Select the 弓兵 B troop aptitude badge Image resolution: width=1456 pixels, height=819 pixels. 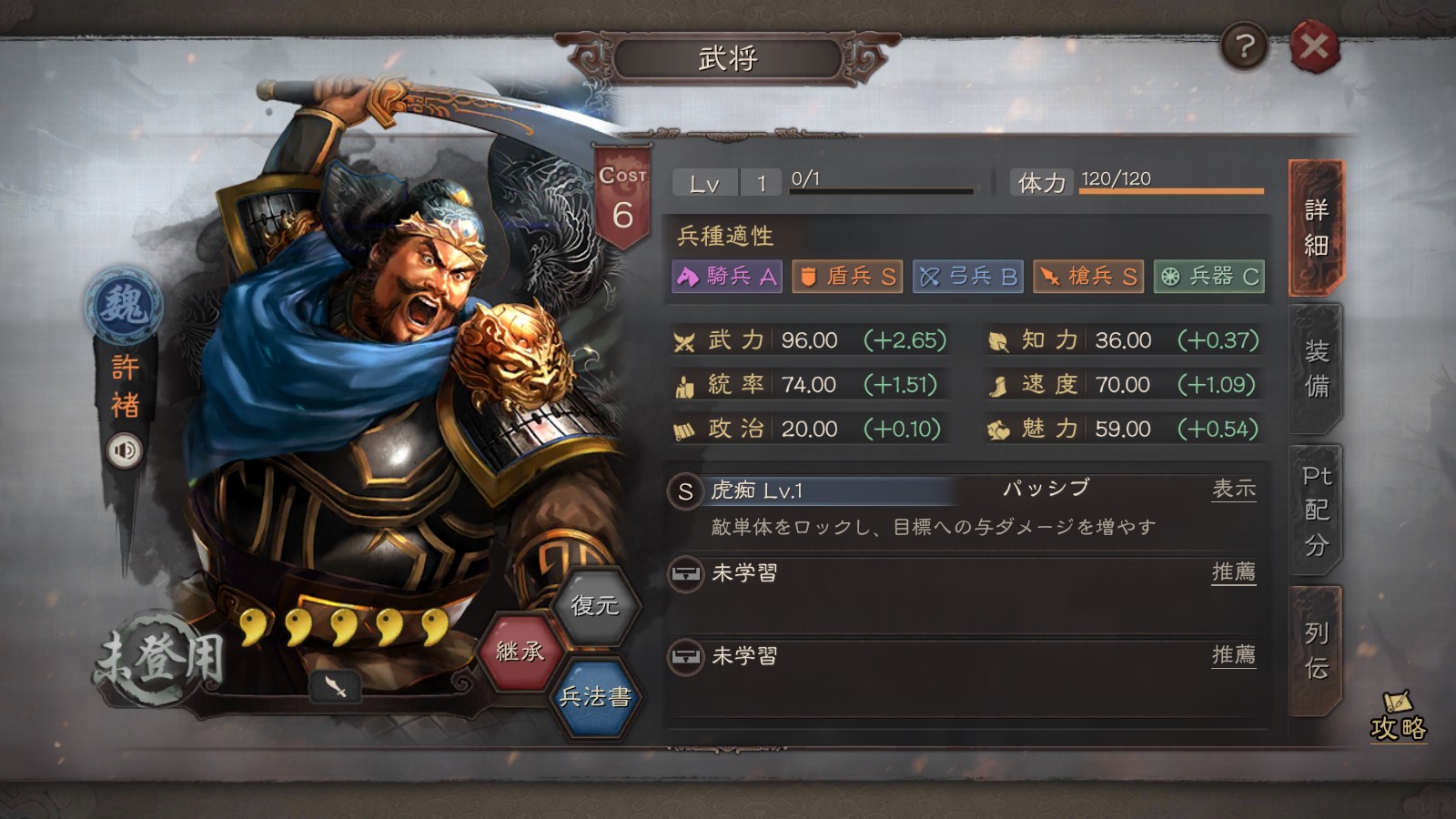click(x=968, y=277)
